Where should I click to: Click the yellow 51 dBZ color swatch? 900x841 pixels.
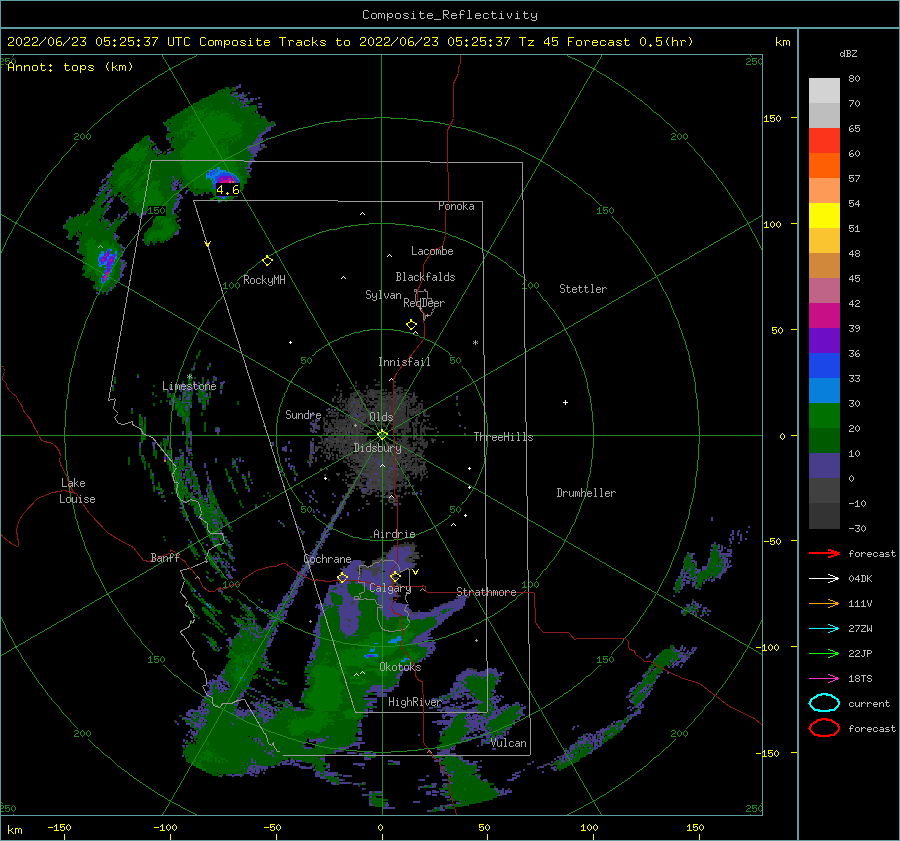(x=824, y=216)
